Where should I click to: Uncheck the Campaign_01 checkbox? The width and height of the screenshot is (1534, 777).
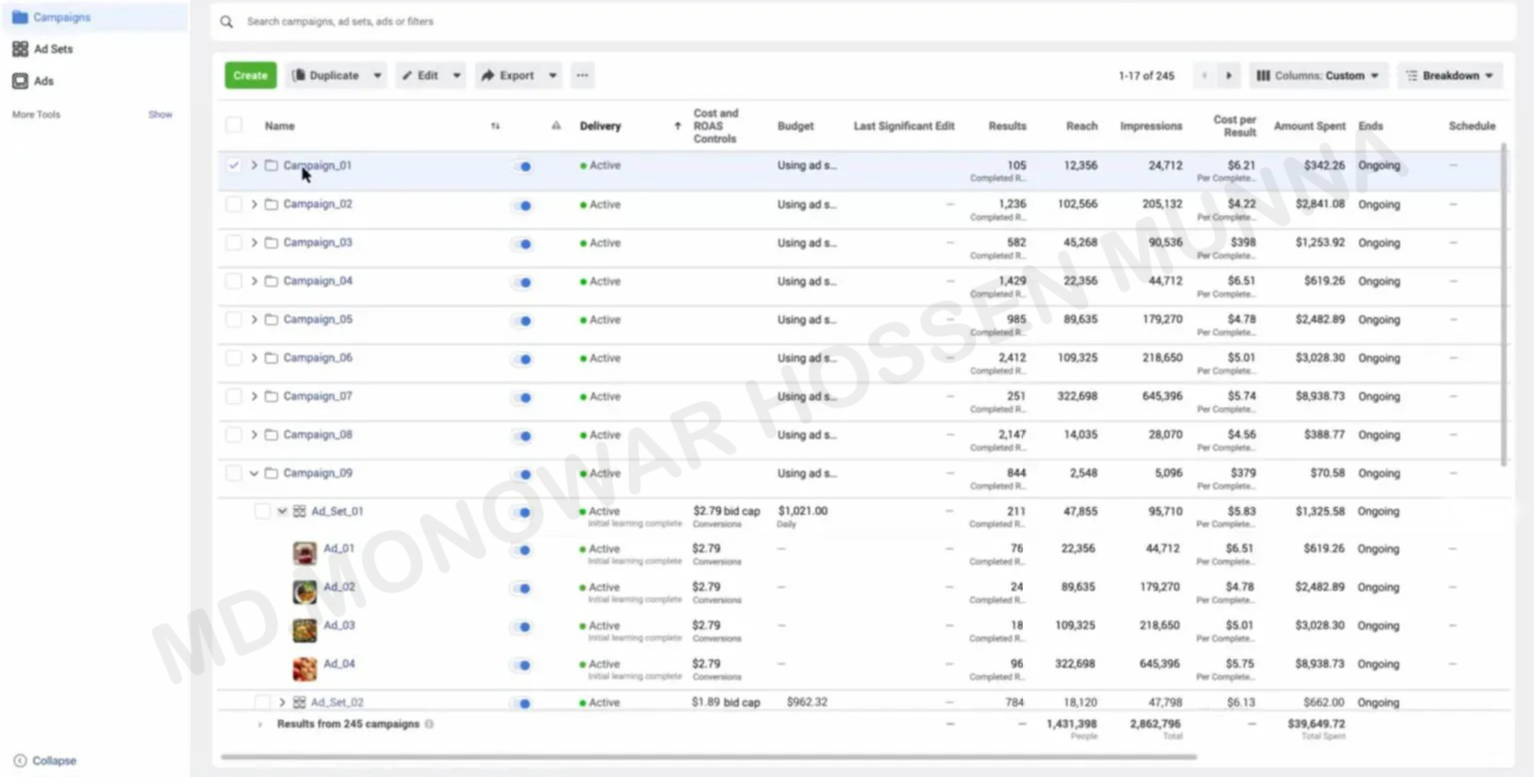pyautogui.click(x=234, y=166)
